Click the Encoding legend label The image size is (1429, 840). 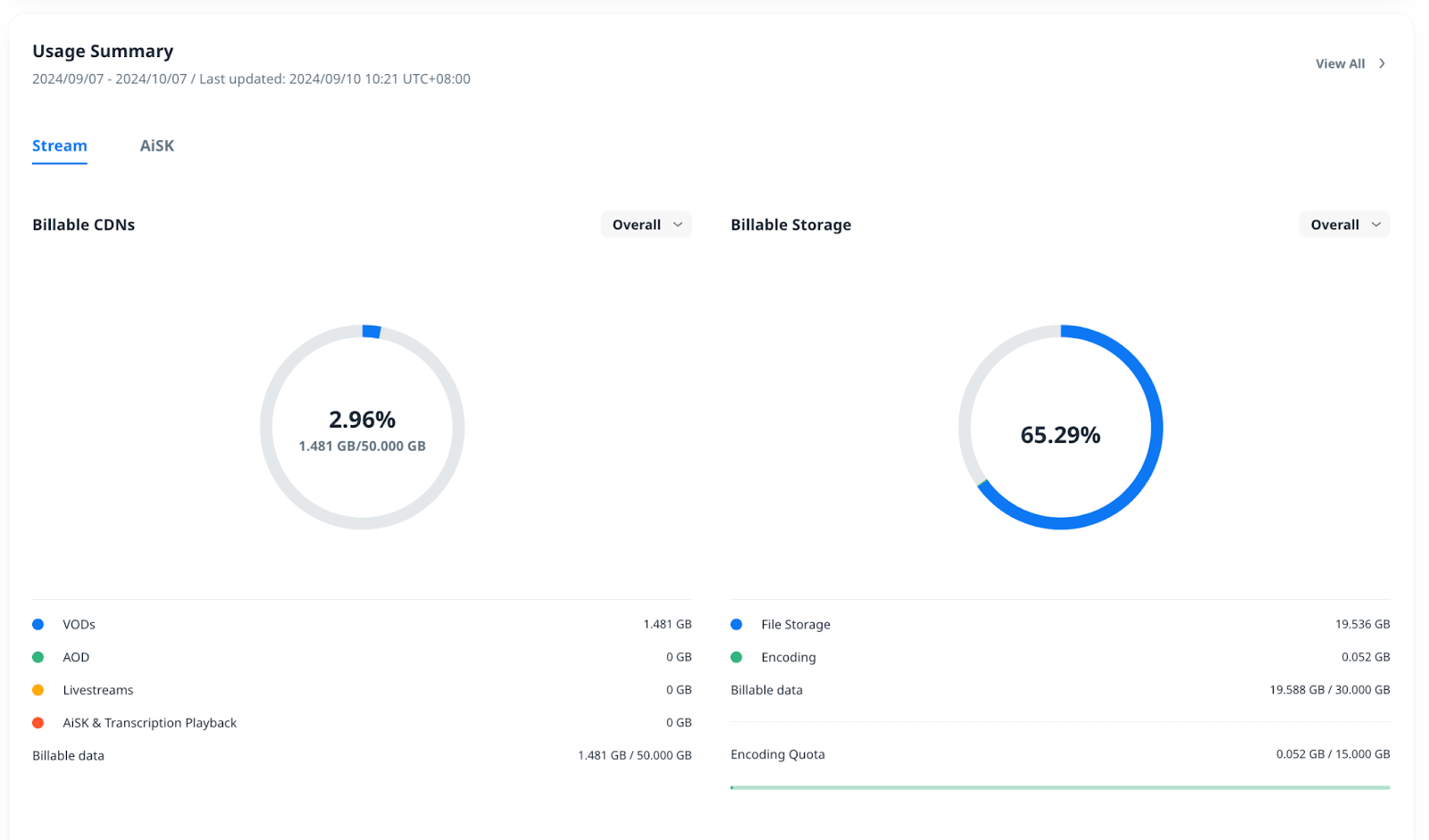pos(789,657)
